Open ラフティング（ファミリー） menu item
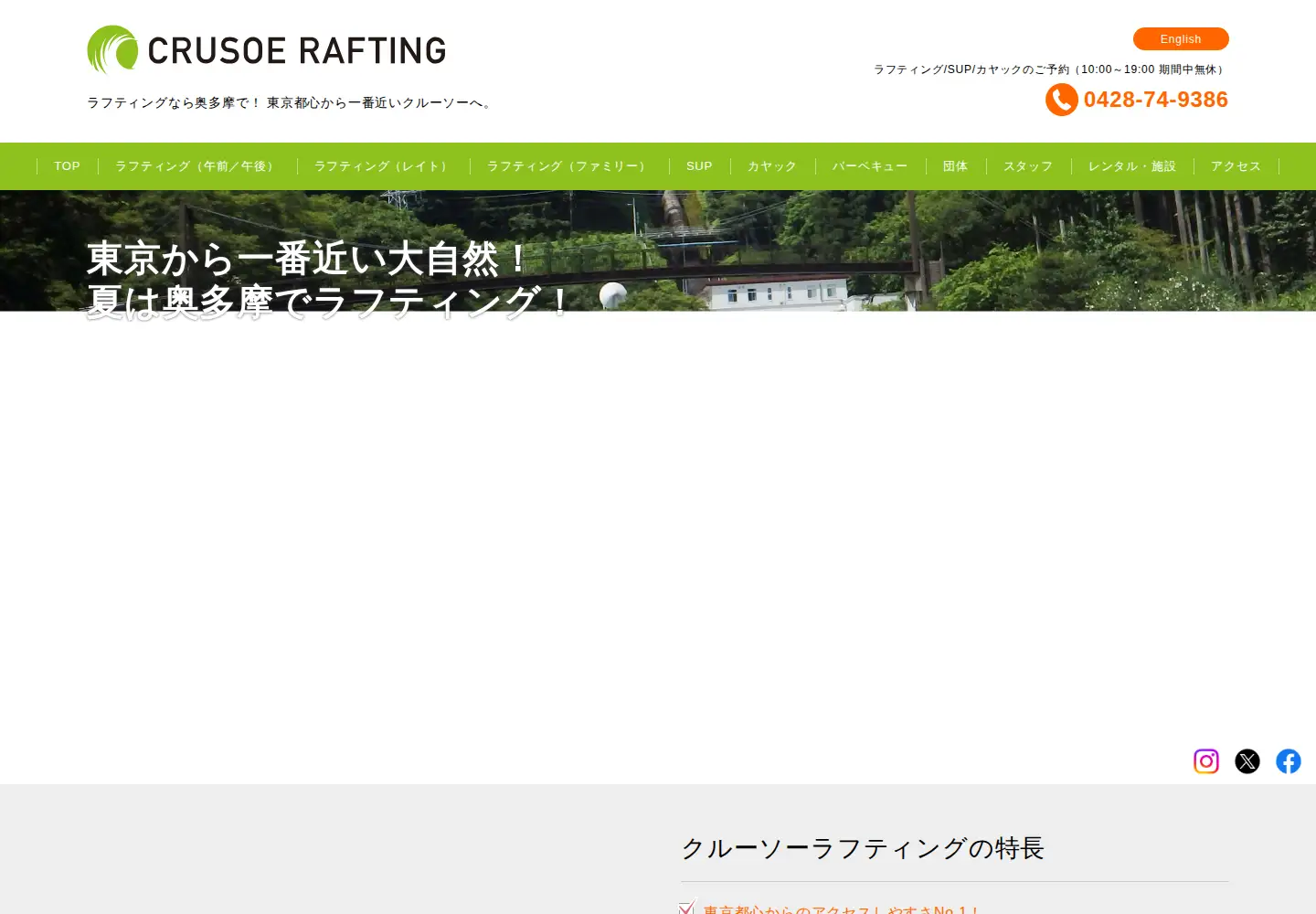The image size is (1316, 914). (569, 166)
